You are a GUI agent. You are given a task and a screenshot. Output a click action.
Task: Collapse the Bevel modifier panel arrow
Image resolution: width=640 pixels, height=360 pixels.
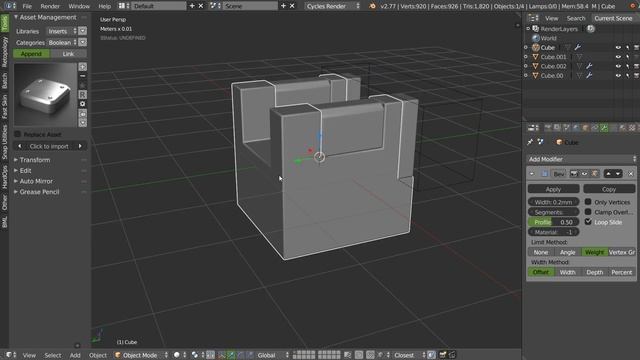point(532,174)
